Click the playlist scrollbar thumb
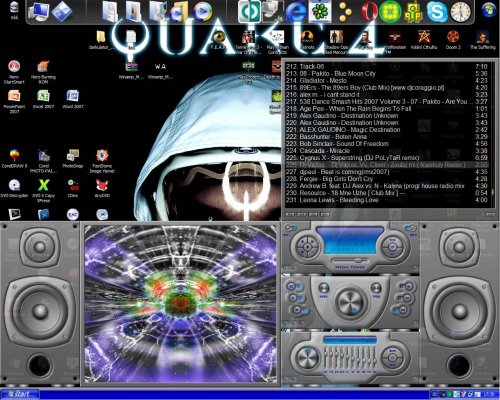The image size is (500, 400). pyautogui.click(x=492, y=193)
